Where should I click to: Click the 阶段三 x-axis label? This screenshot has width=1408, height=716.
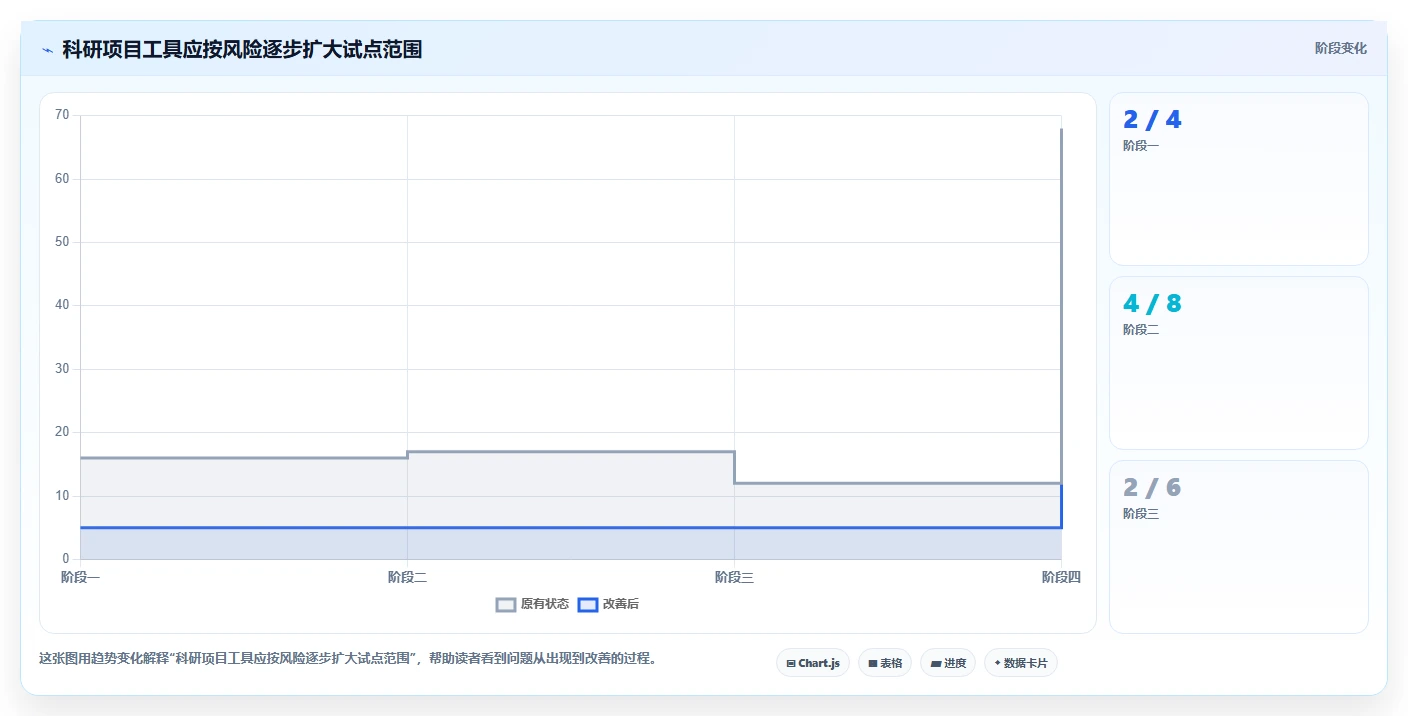click(734, 577)
